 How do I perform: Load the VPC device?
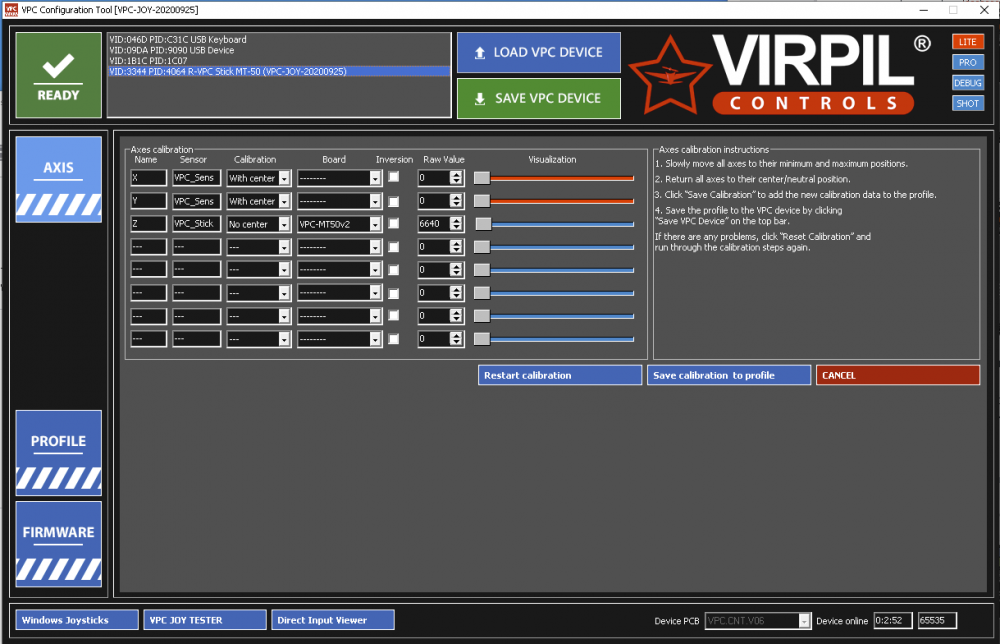pos(539,52)
